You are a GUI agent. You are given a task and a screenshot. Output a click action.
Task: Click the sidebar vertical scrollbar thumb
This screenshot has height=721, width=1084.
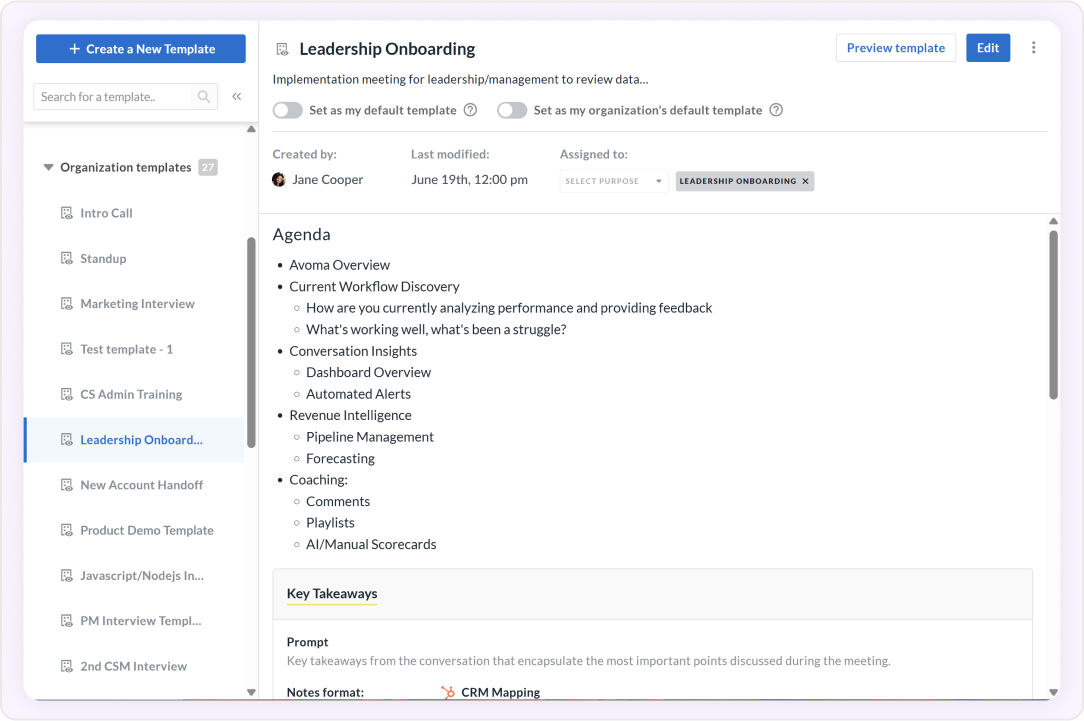(x=251, y=343)
